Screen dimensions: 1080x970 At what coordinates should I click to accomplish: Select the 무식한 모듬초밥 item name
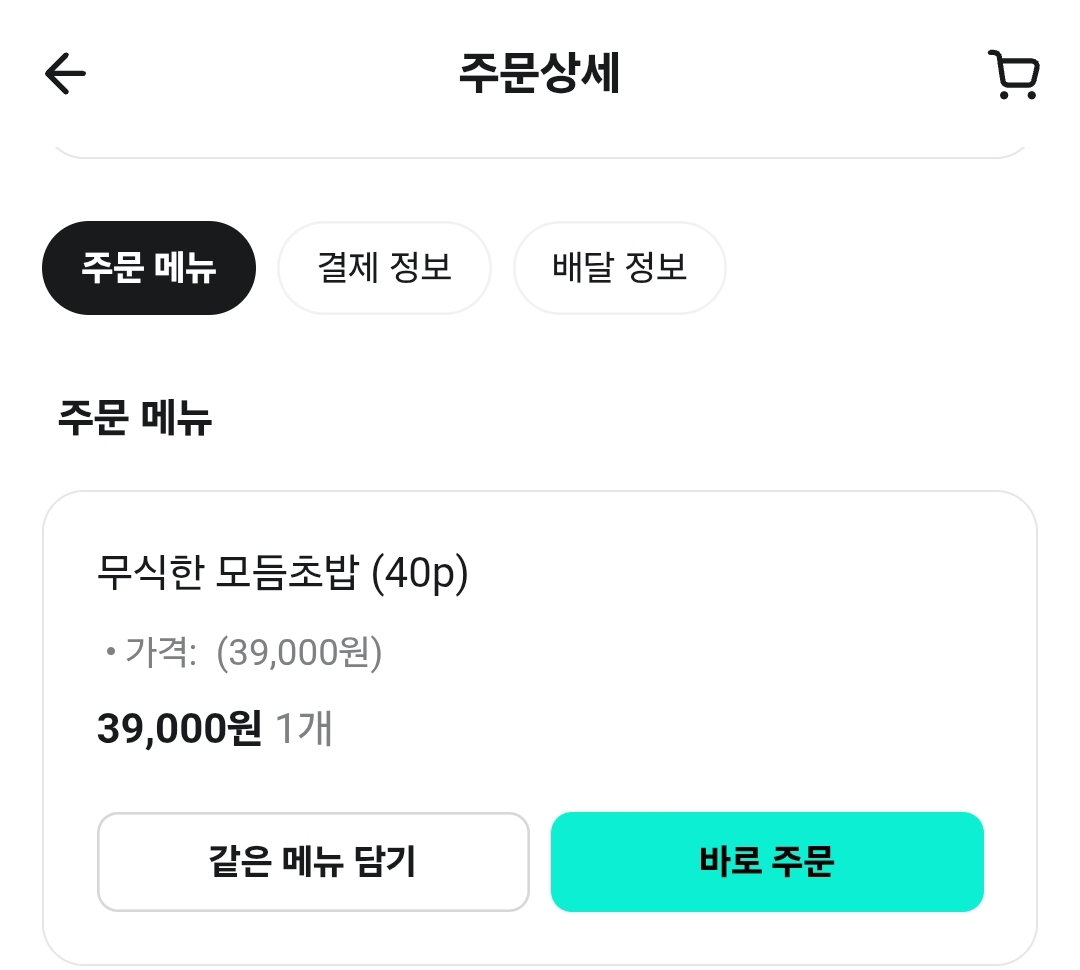[228, 572]
